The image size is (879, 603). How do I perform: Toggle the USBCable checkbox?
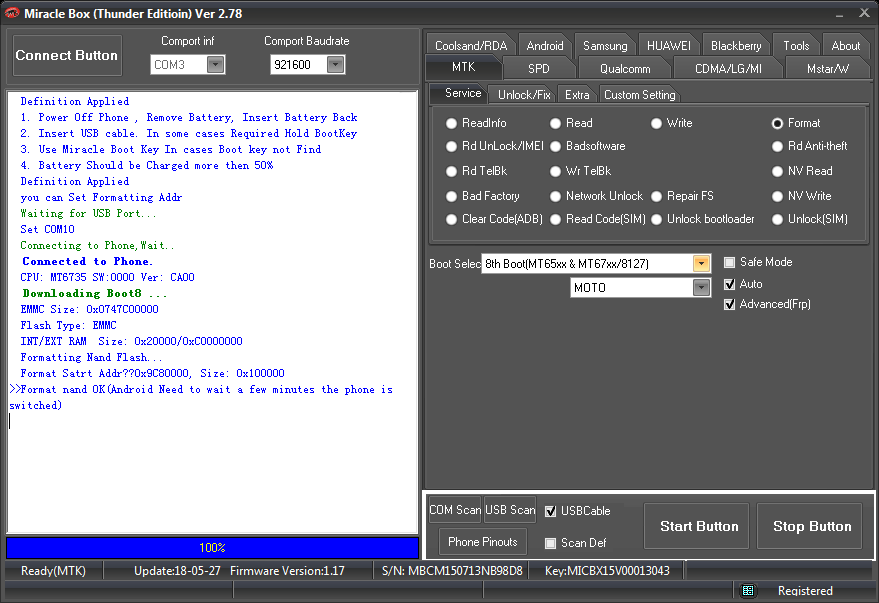click(550, 511)
